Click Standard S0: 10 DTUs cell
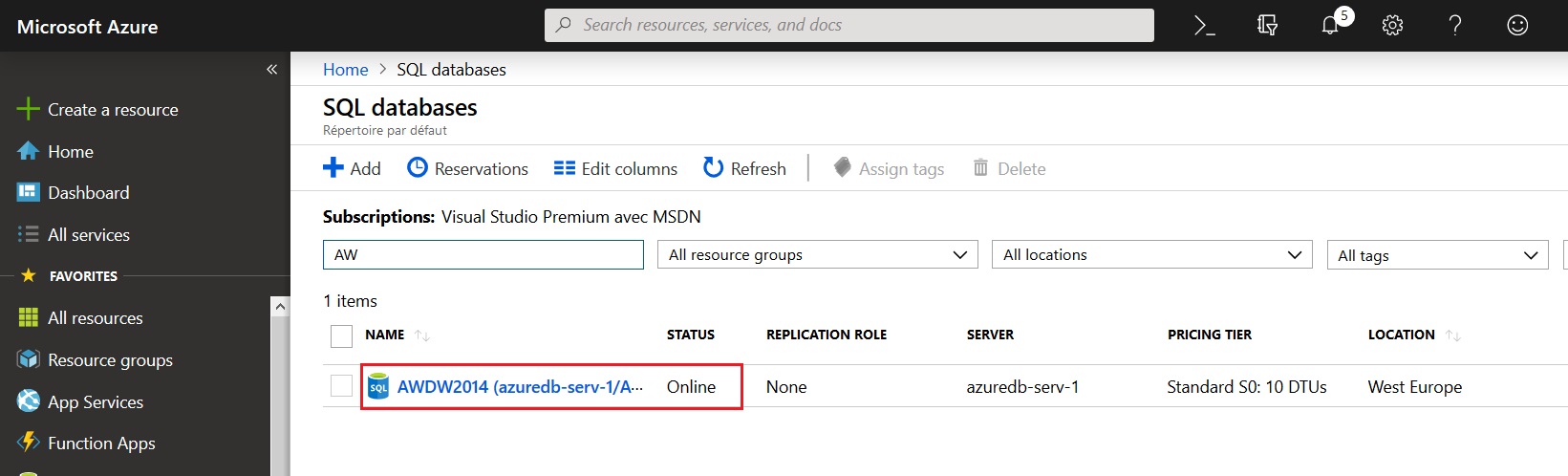 [x=1247, y=386]
